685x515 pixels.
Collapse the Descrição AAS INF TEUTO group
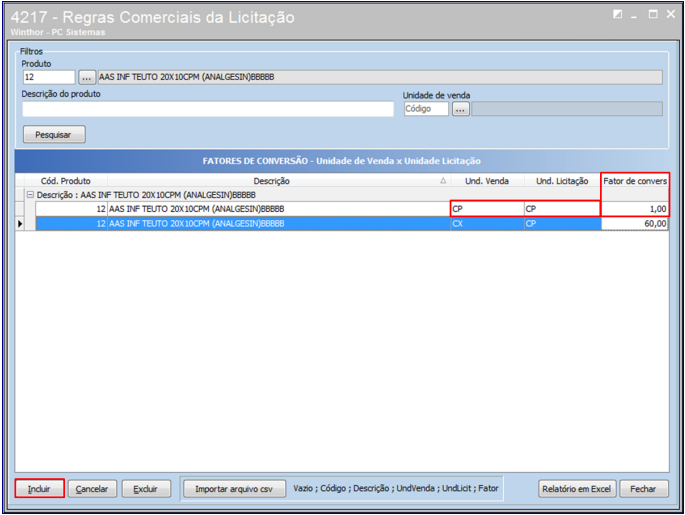[30, 195]
